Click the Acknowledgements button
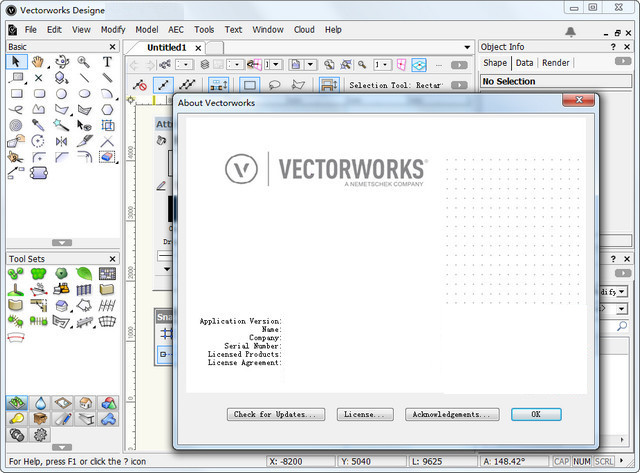Image resolution: width=640 pixels, height=473 pixels. click(452, 414)
